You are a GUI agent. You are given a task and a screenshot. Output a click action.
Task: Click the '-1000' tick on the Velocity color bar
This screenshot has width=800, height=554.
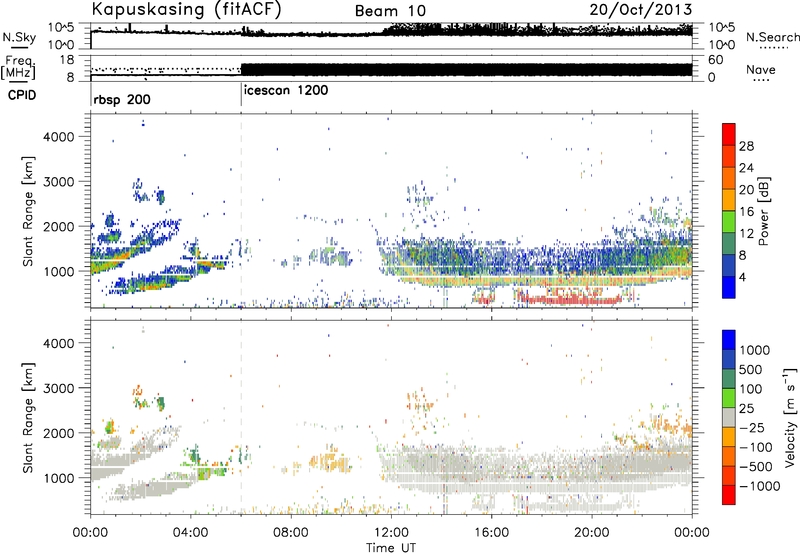coord(759,486)
